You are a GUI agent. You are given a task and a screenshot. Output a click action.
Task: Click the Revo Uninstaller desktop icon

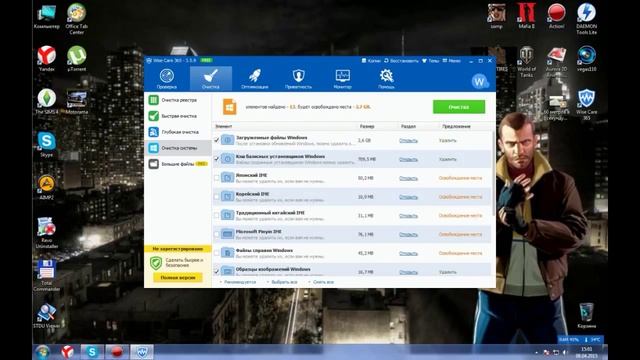47,233
